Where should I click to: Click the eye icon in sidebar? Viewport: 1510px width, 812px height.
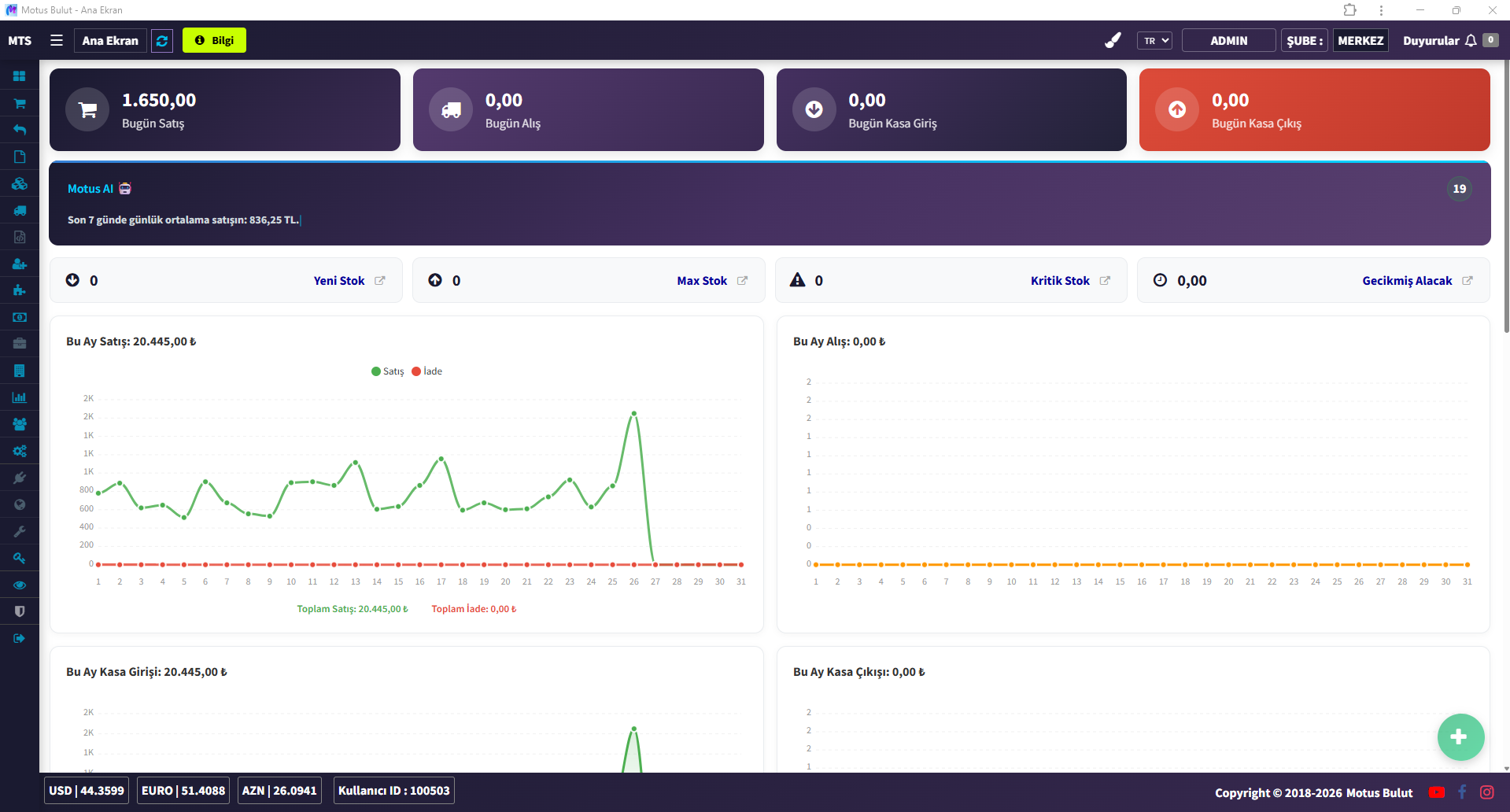(20, 585)
